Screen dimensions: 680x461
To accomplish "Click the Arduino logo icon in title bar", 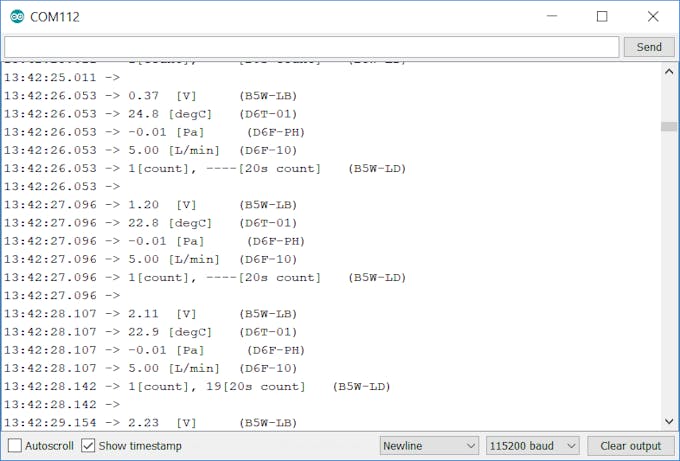I will pyautogui.click(x=17, y=16).
